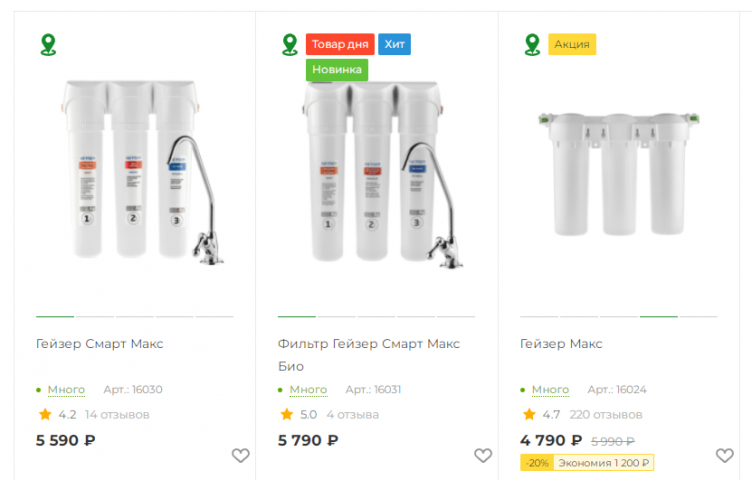Image resolution: width=752 pixels, height=480 pixels.
Task: Open Фильтр Гейзер Смарт Макс Био title link
Action: [x=368, y=344]
